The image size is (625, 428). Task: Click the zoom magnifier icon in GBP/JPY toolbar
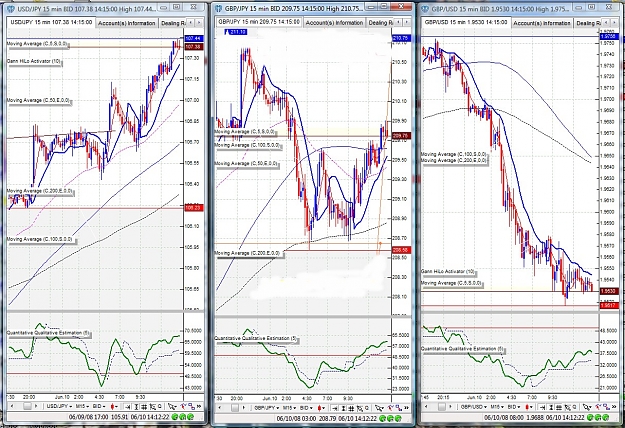tap(367, 408)
